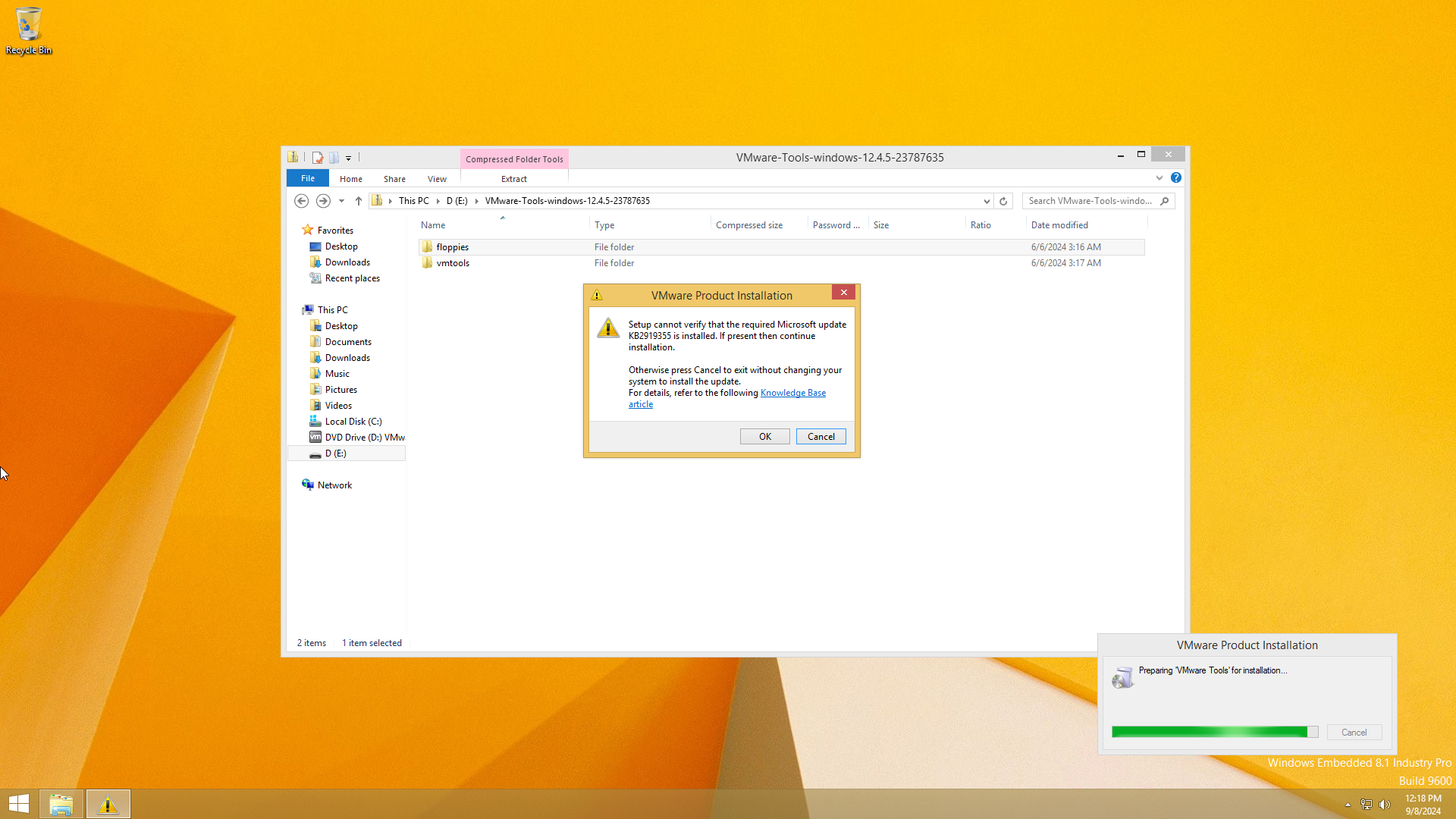Open the File menu tab

click(307, 178)
